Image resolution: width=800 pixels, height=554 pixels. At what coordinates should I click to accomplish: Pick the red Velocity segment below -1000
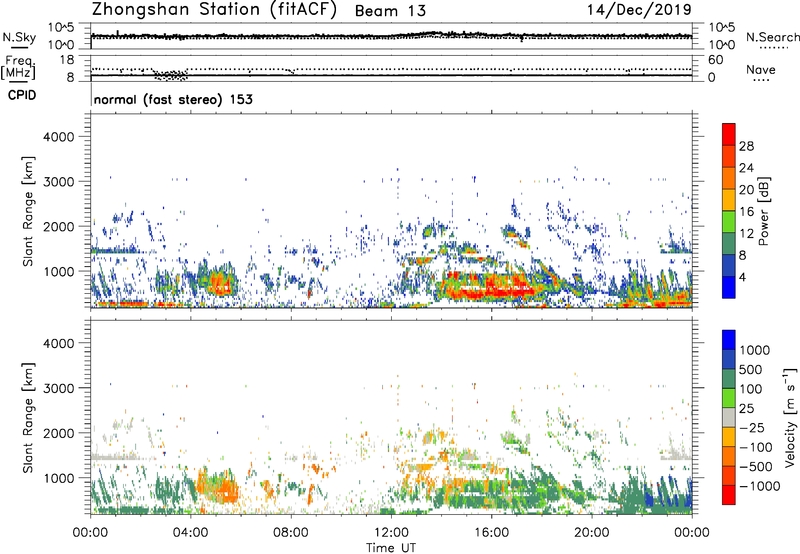click(x=729, y=495)
